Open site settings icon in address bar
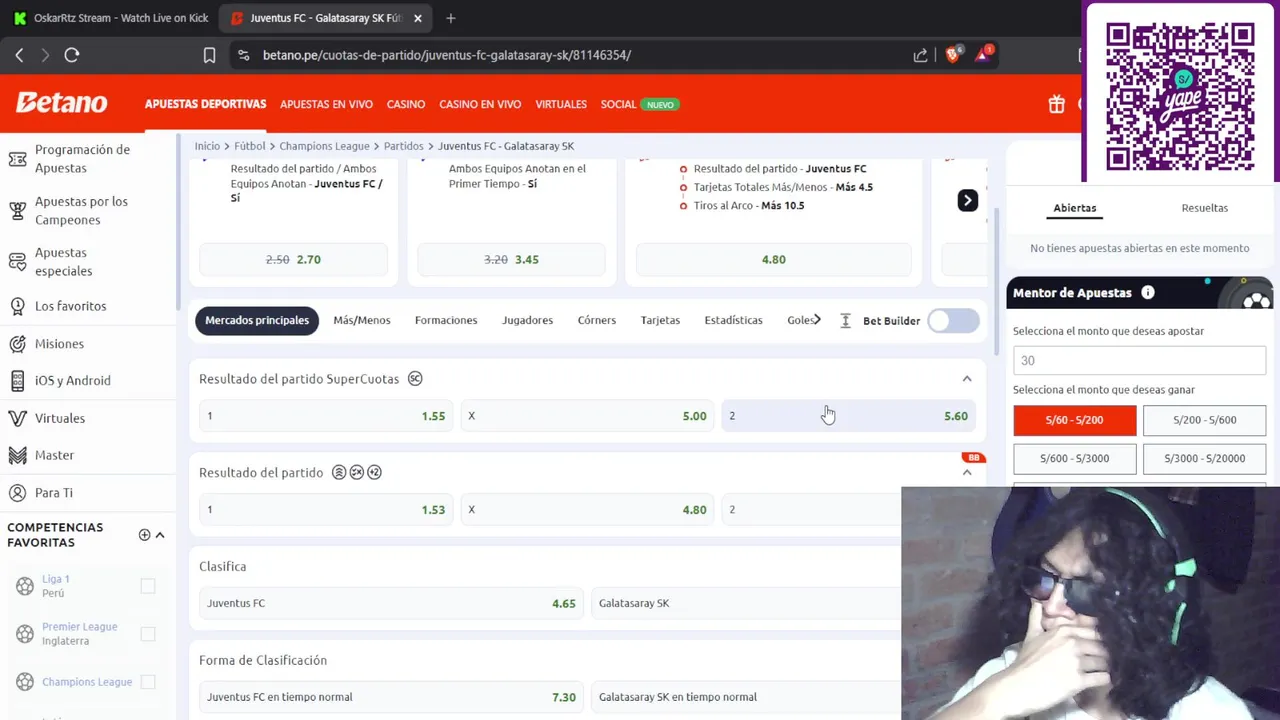The width and height of the screenshot is (1280, 720). coord(242,55)
